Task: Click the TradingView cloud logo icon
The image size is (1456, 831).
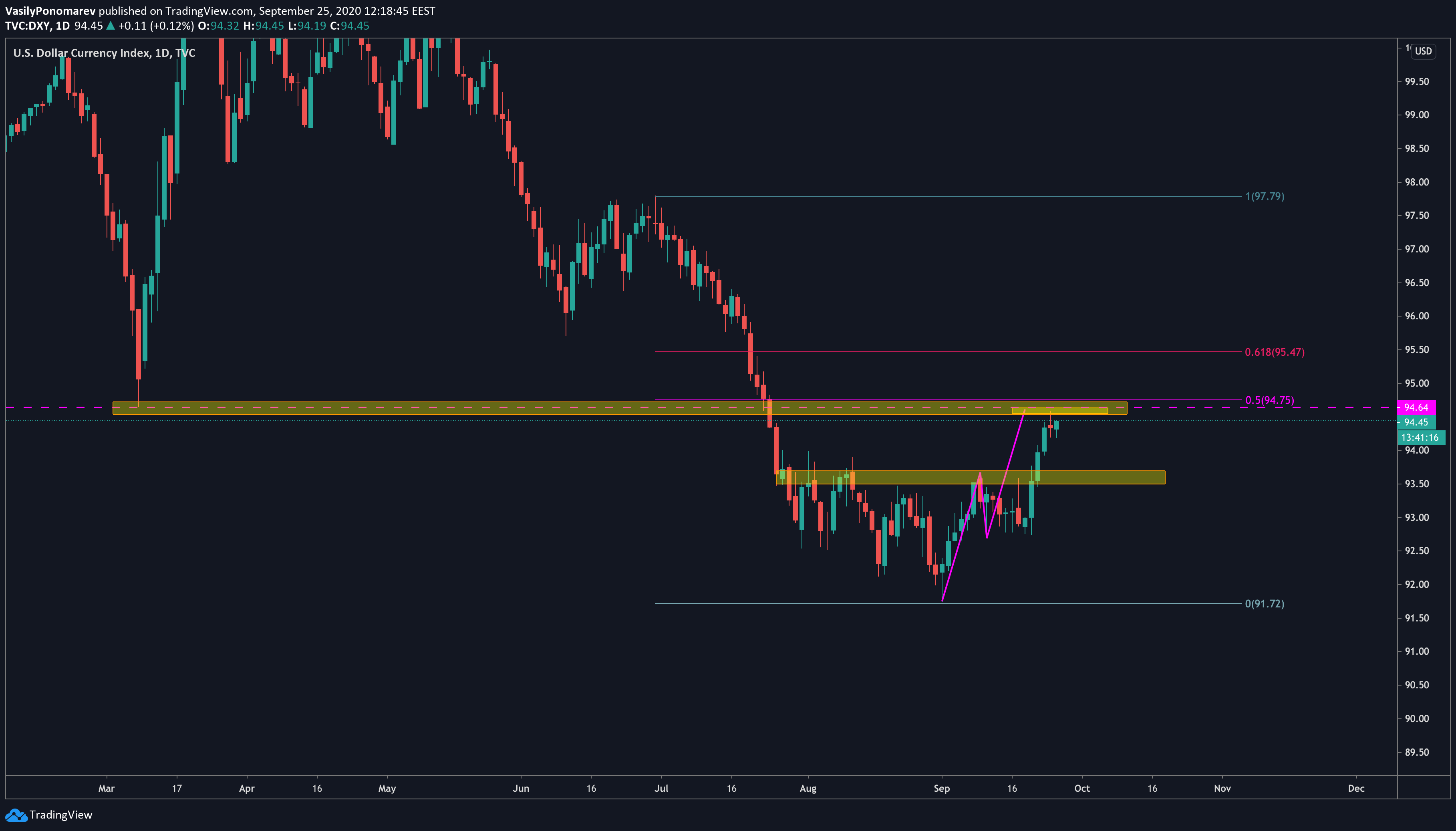Action: (x=16, y=815)
